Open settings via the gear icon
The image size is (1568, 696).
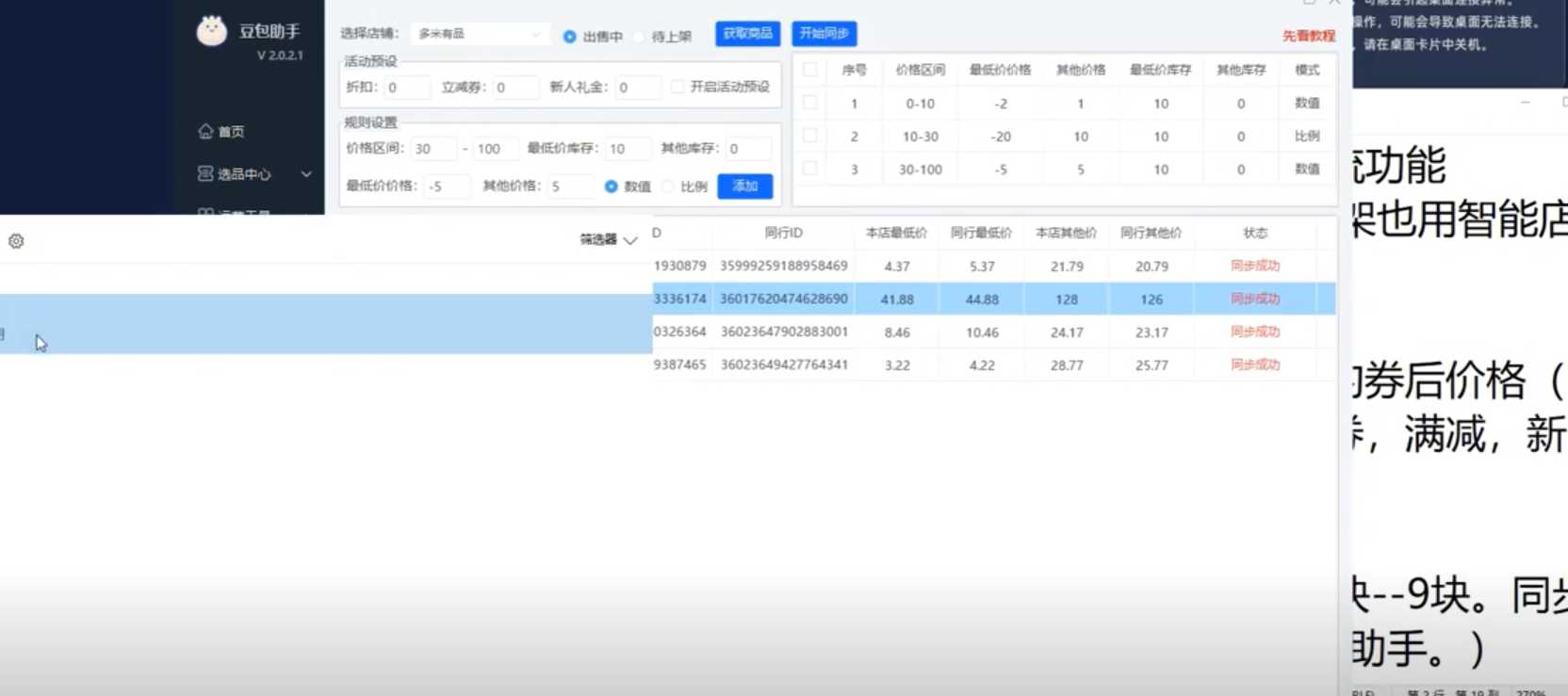click(16, 241)
